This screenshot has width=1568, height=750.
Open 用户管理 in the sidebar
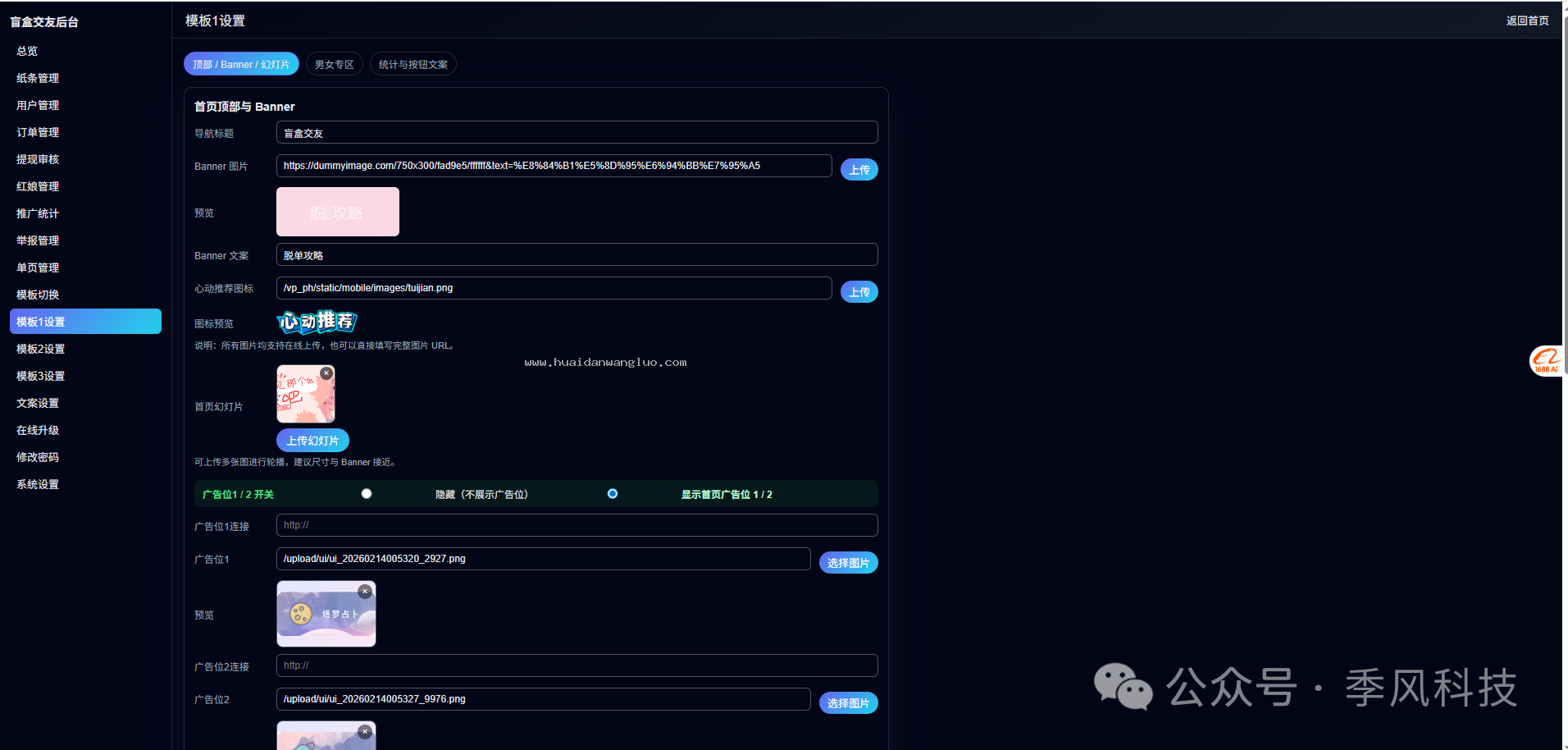pos(85,105)
